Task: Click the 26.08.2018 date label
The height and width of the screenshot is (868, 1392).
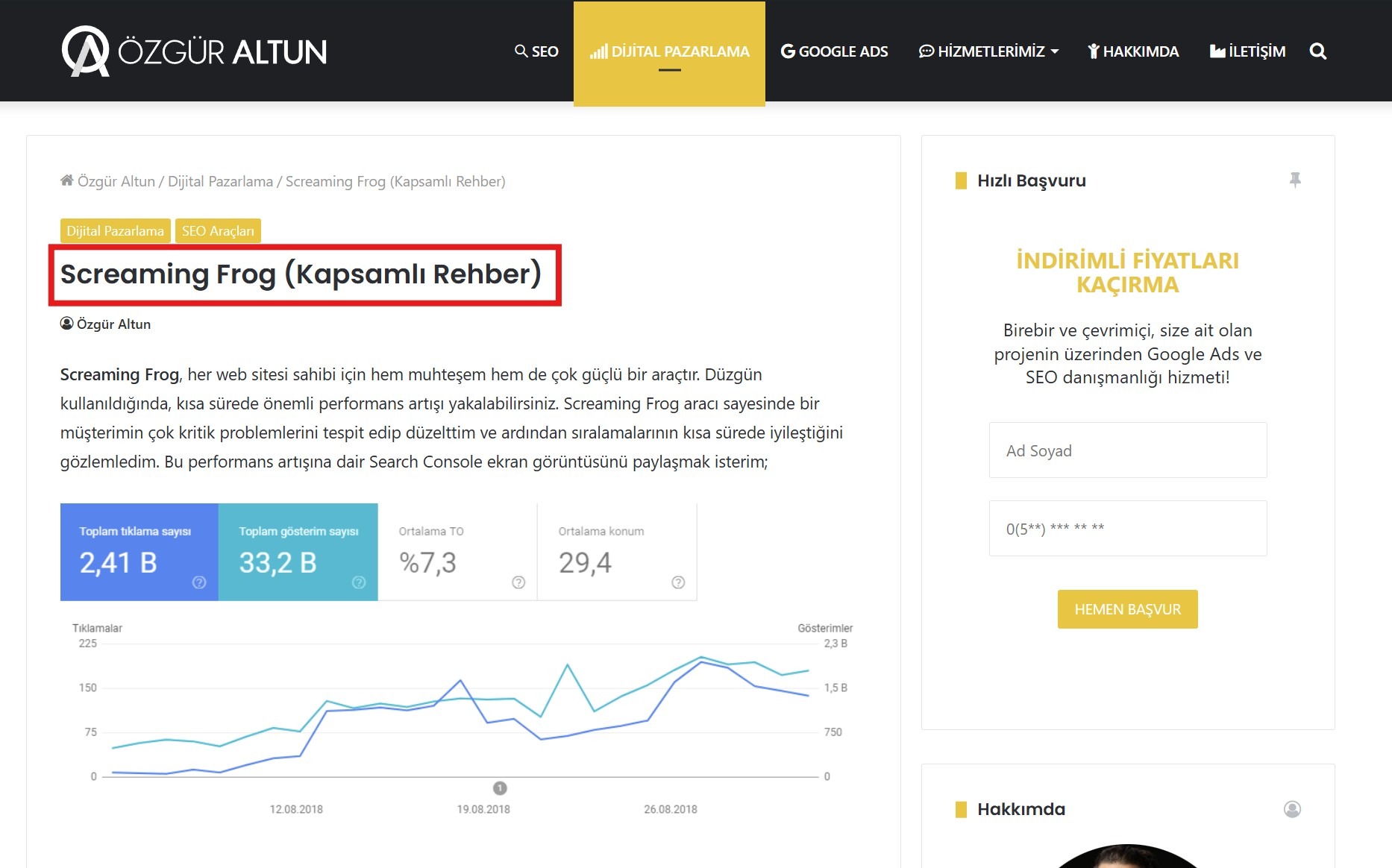Action: tap(671, 809)
